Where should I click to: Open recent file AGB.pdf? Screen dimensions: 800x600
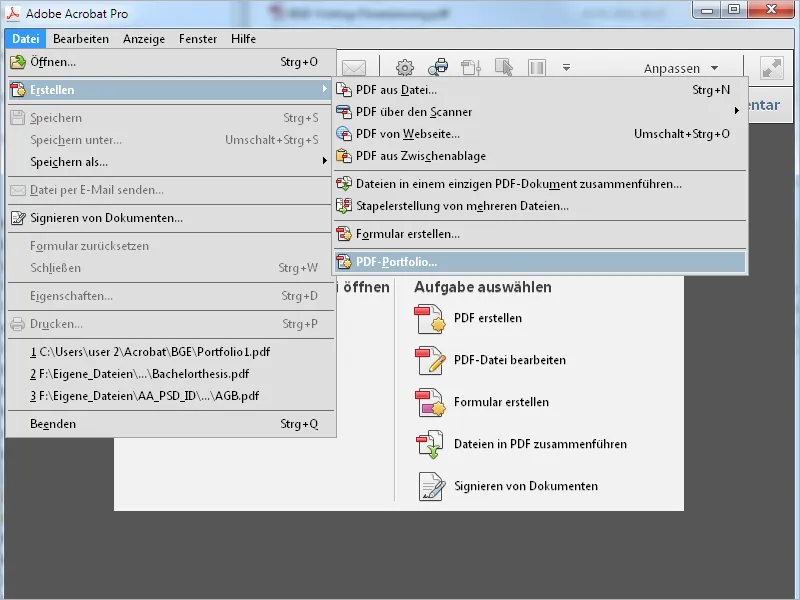point(172,396)
